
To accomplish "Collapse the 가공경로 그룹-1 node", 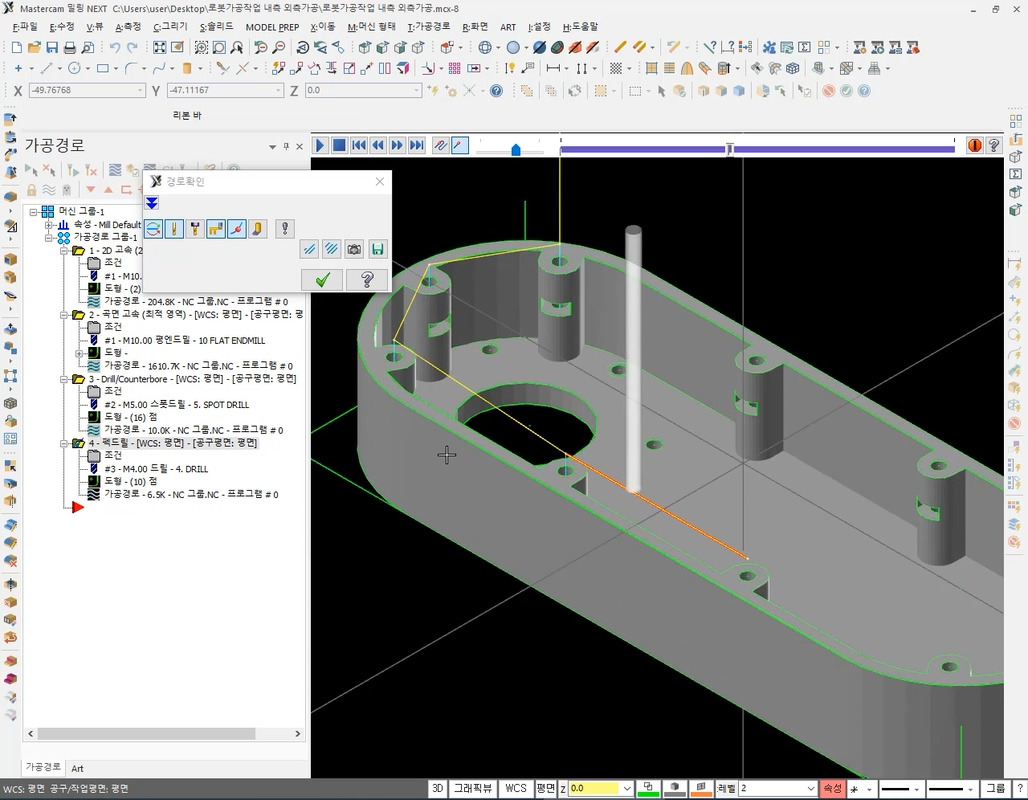I will (x=49, y=237).
